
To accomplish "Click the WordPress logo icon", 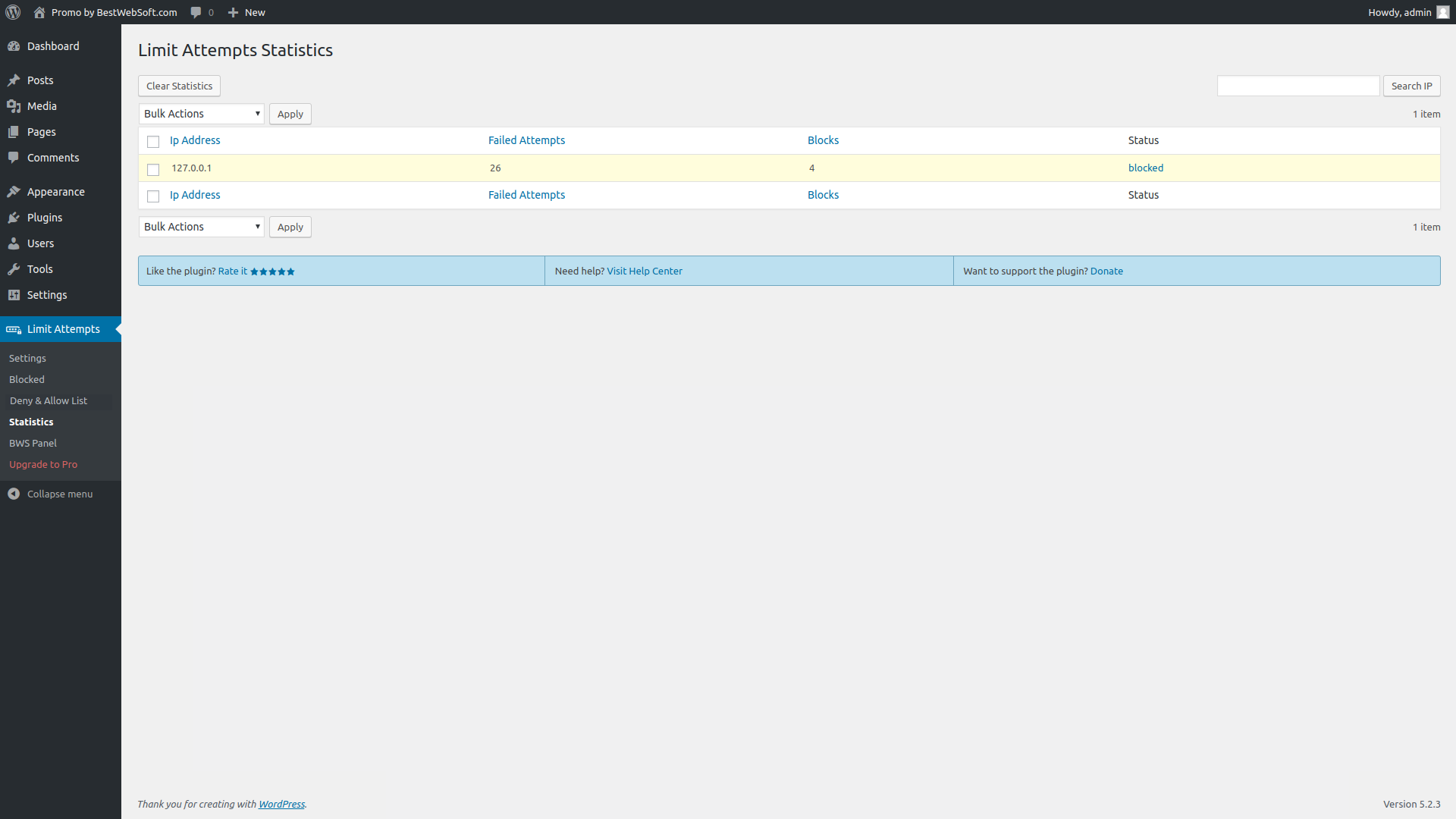I will pyautogui.click(x=13, y=12).
